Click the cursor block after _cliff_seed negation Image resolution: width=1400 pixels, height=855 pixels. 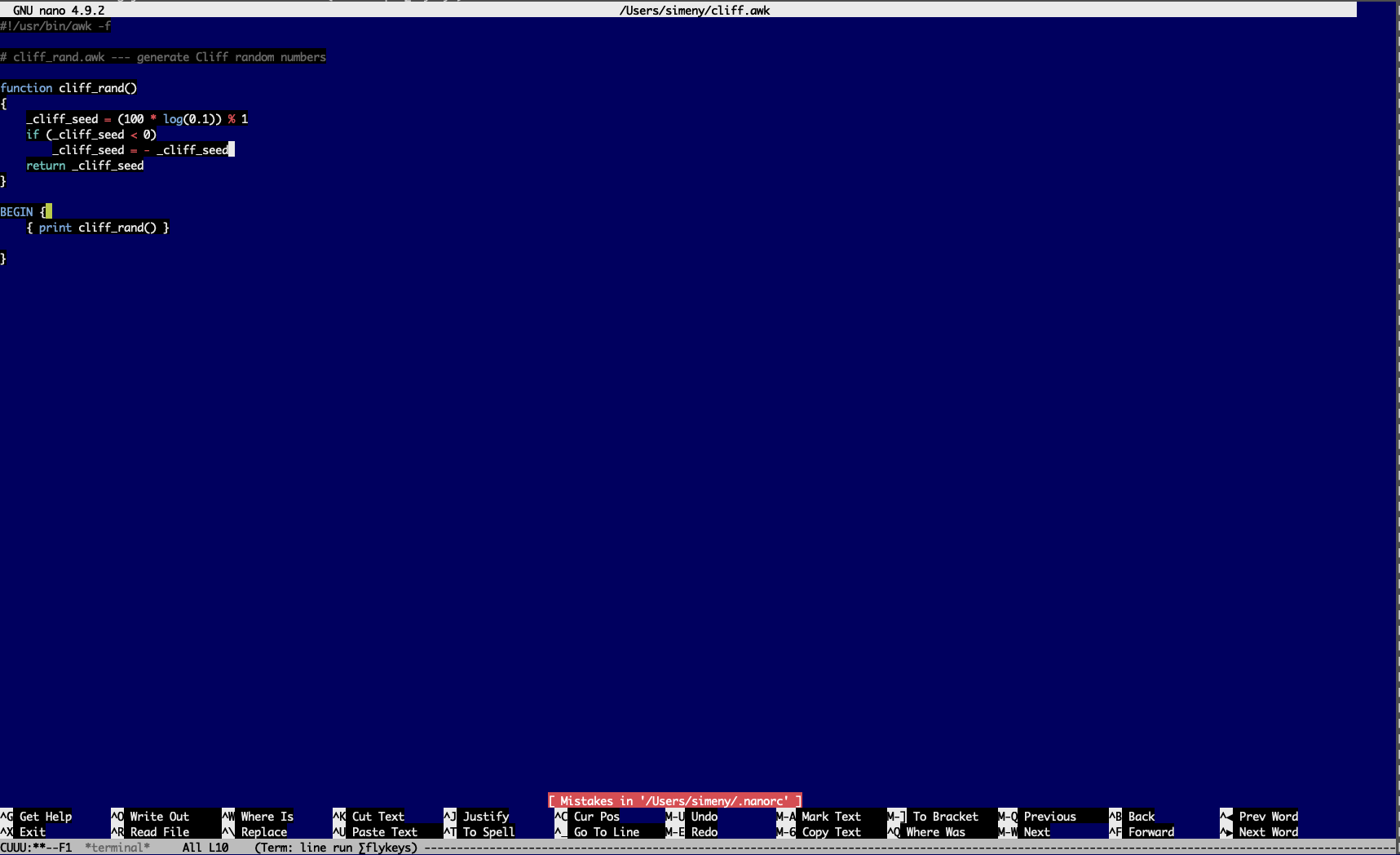[x=232, y=150]
